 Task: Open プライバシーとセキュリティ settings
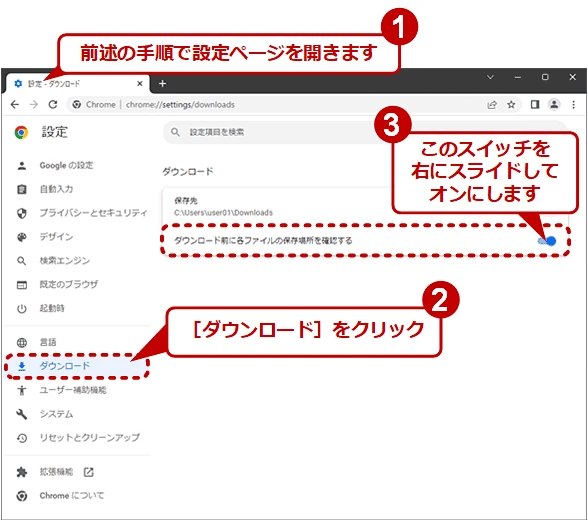[x=77, y=213]
